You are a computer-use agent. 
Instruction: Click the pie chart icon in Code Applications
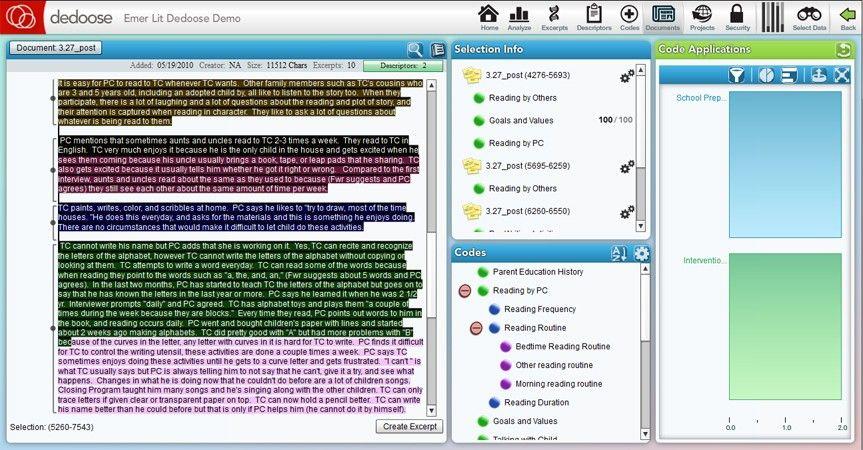click(x=765, y=75)
